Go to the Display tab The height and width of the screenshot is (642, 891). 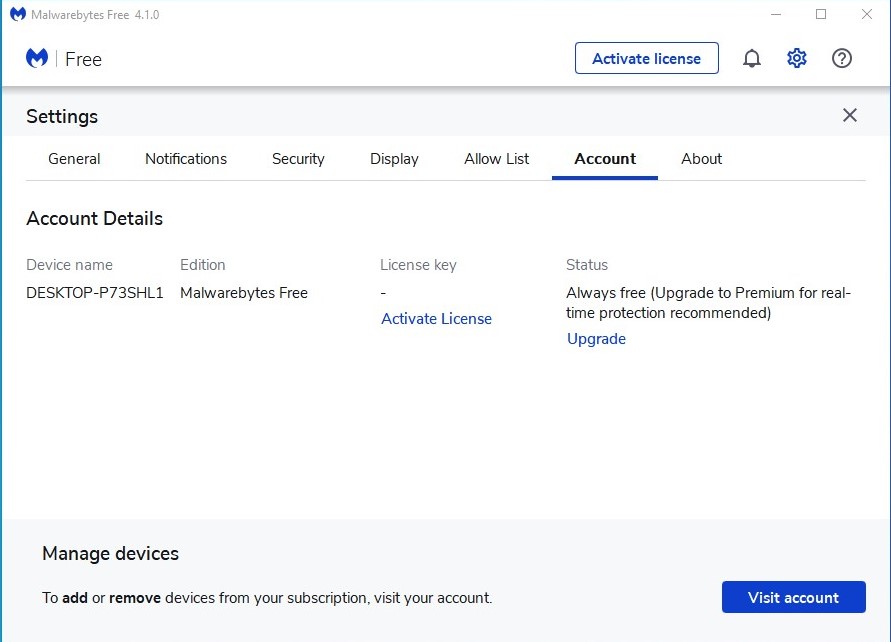pyautogui.click(x=394, y=159)
